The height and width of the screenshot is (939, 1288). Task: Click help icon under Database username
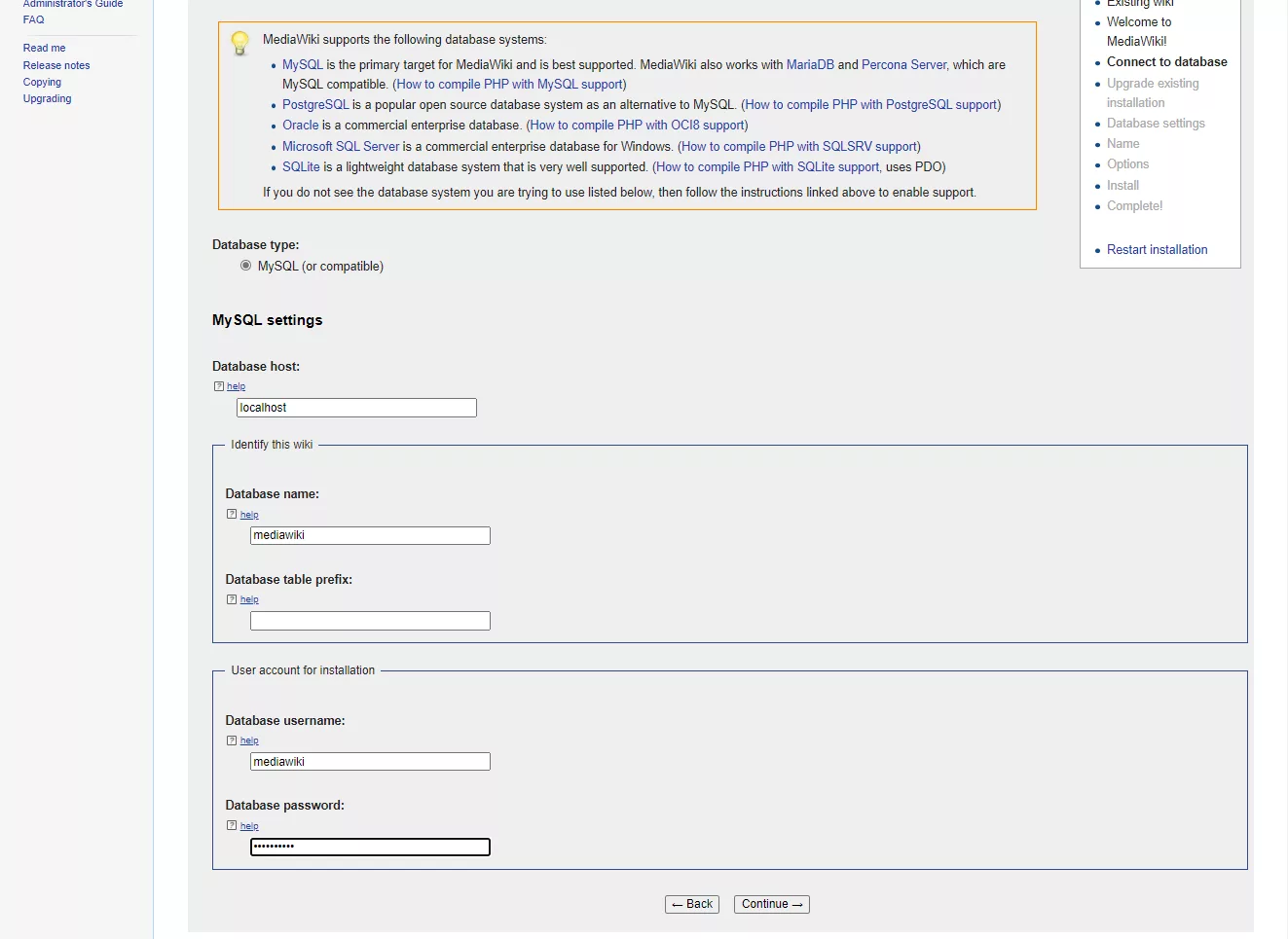(232, 740)
